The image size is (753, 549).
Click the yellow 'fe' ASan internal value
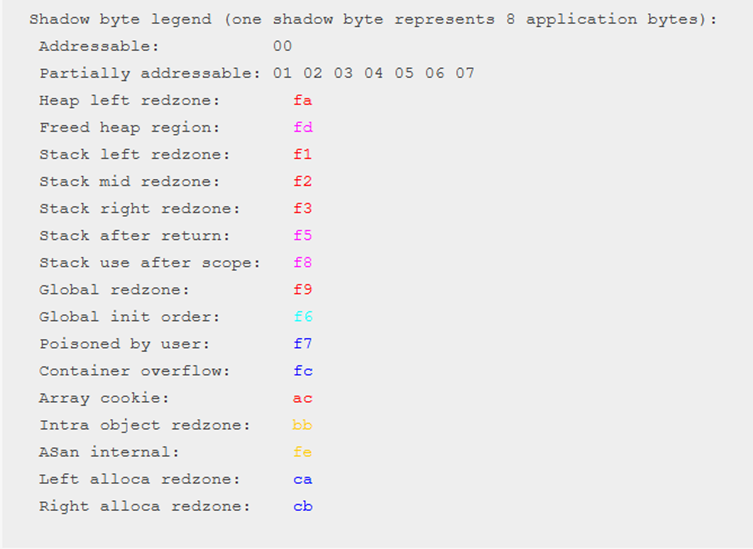click(303, 452)
